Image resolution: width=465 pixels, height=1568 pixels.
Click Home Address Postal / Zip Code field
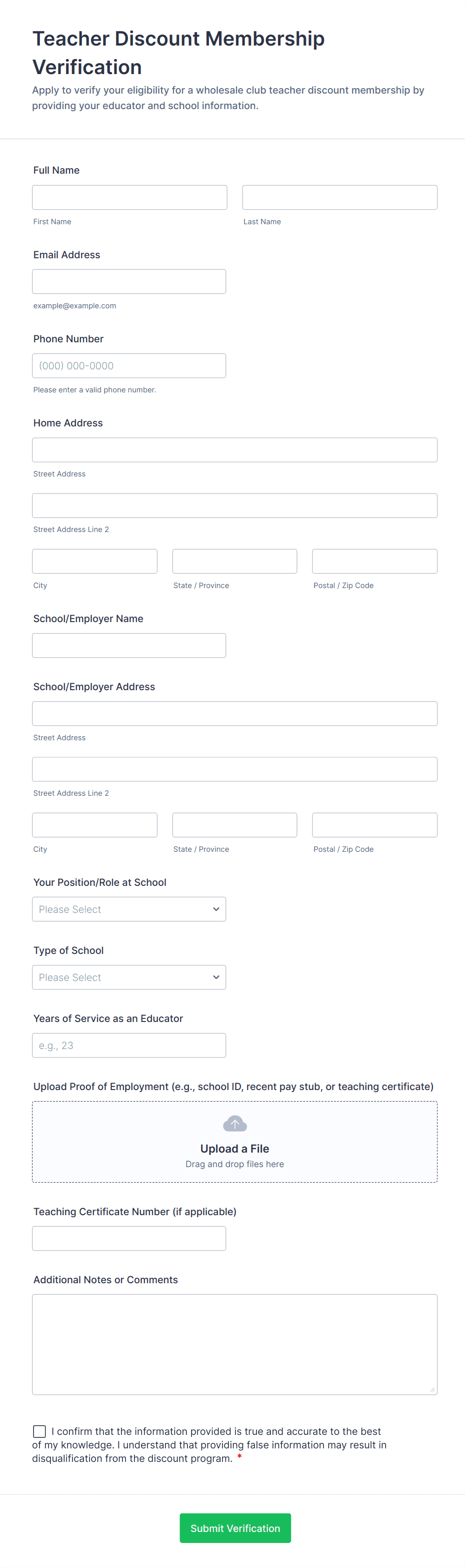[374, 561]
